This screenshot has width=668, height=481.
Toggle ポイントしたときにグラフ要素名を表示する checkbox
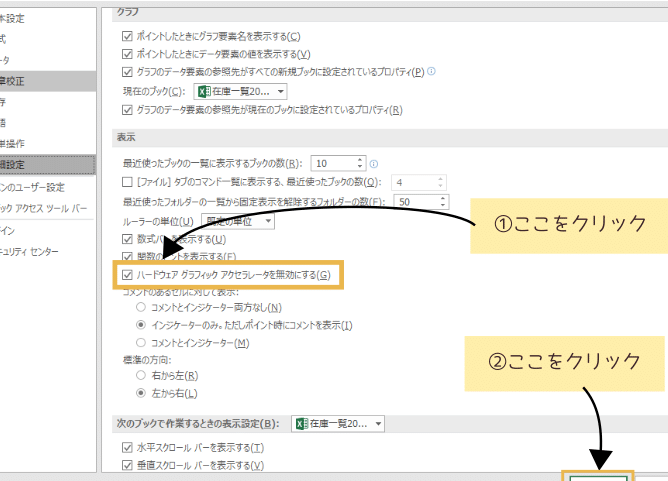127,35
